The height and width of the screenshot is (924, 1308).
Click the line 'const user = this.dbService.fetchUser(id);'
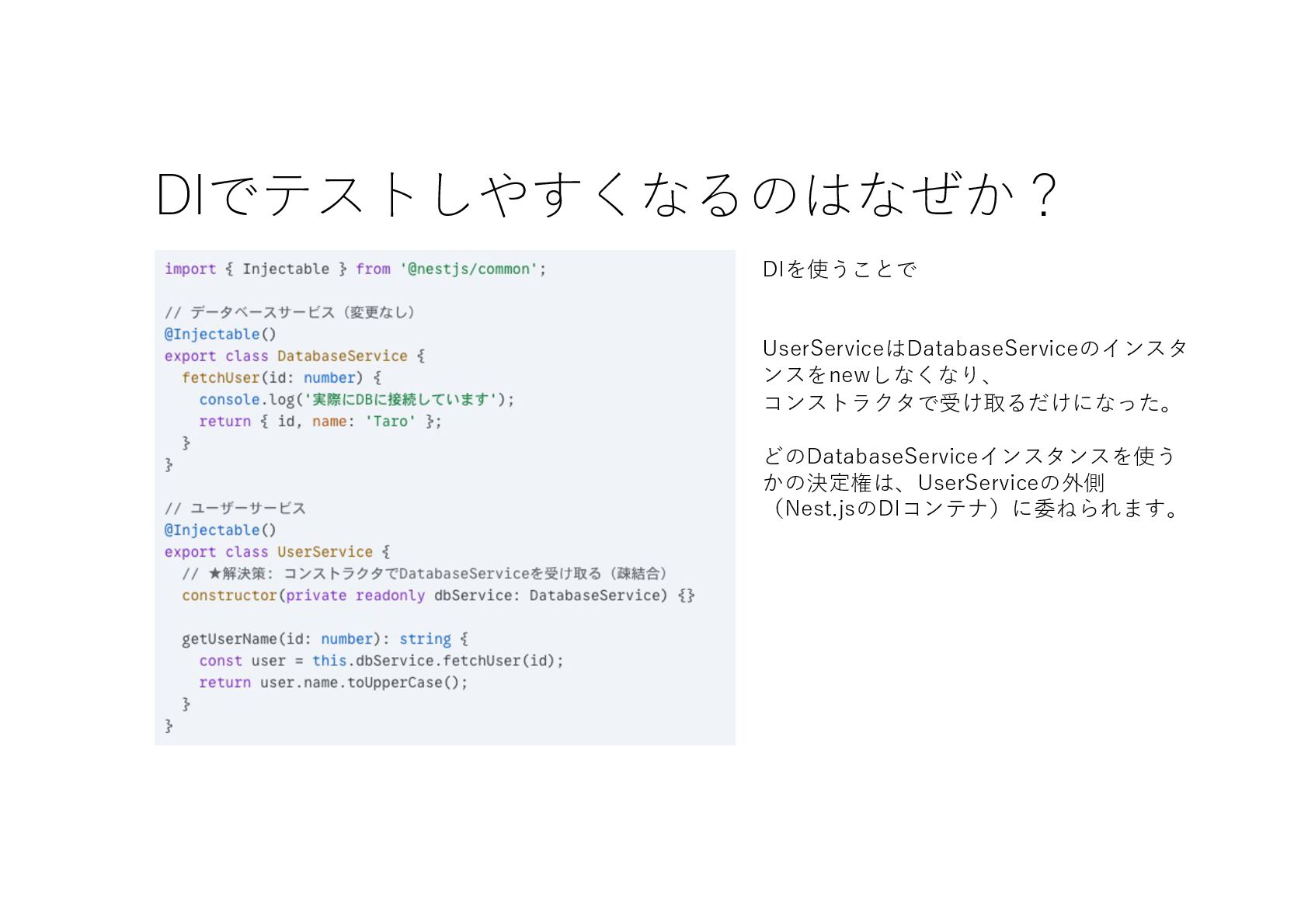381,660
